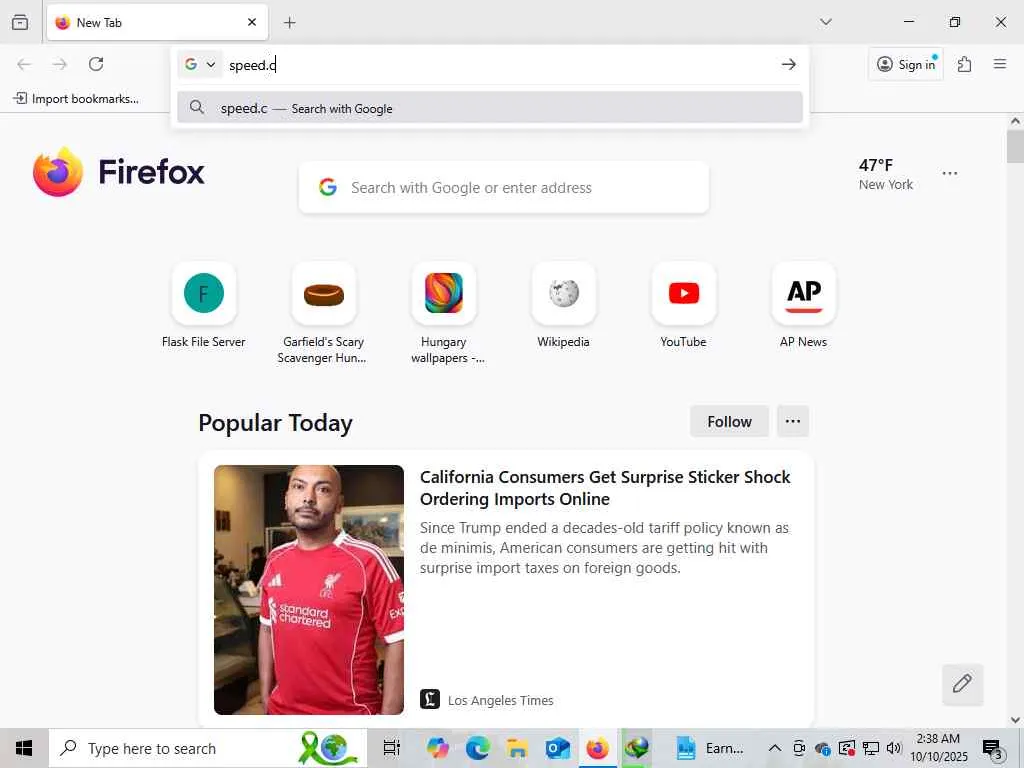Open Outlook from the taskbar
Viewport: 1024px width, 768px height.
tap(558, 748)
